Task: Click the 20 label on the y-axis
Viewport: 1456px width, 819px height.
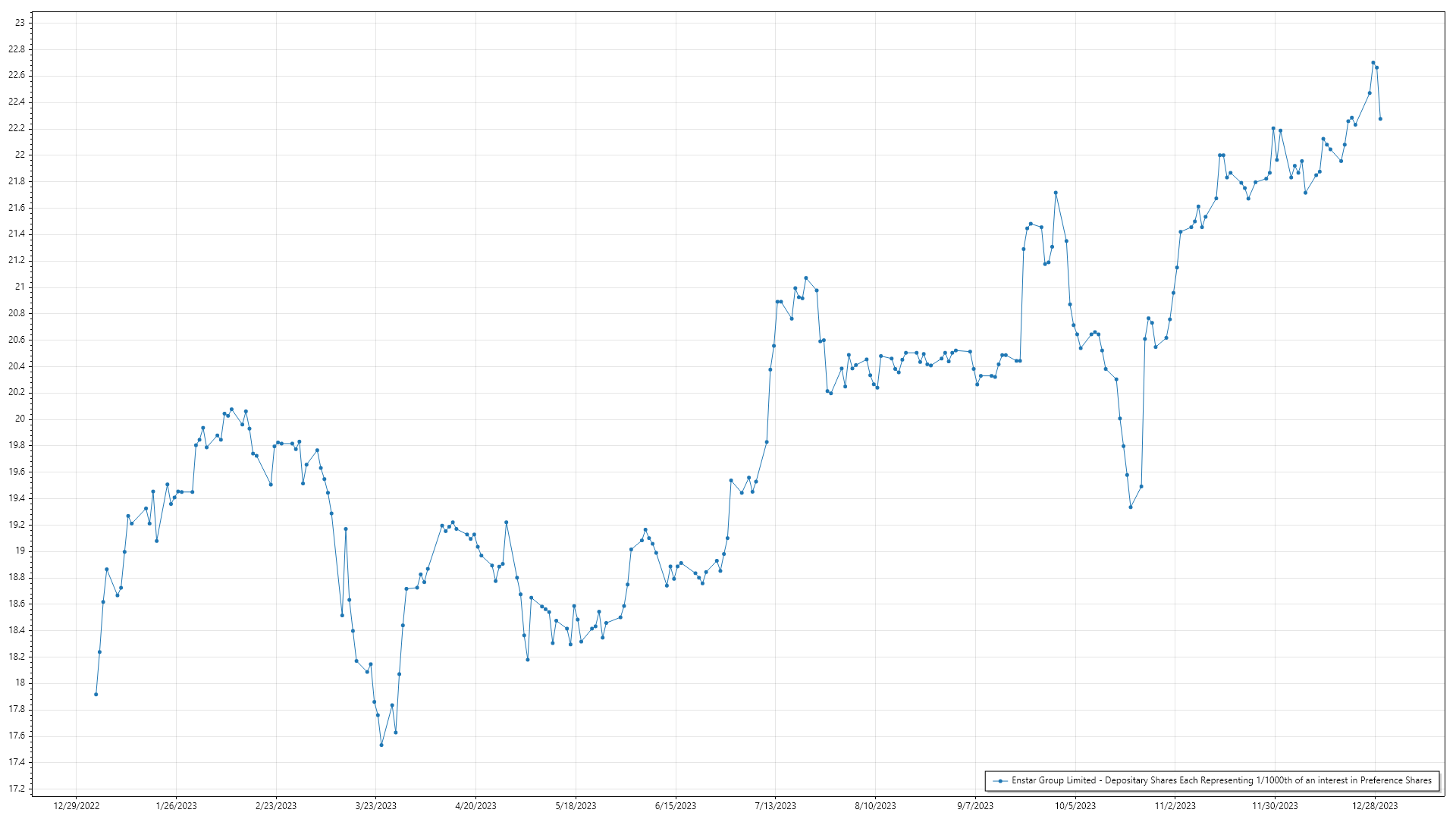Action: point(20,419)
